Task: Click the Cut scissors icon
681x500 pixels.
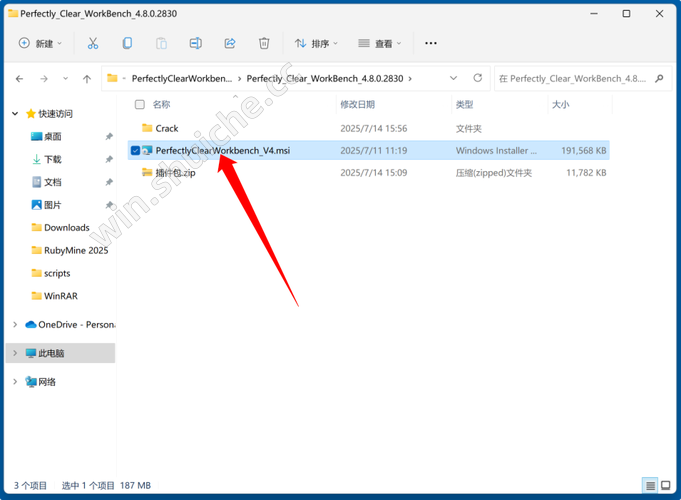Action: point(93,43)
